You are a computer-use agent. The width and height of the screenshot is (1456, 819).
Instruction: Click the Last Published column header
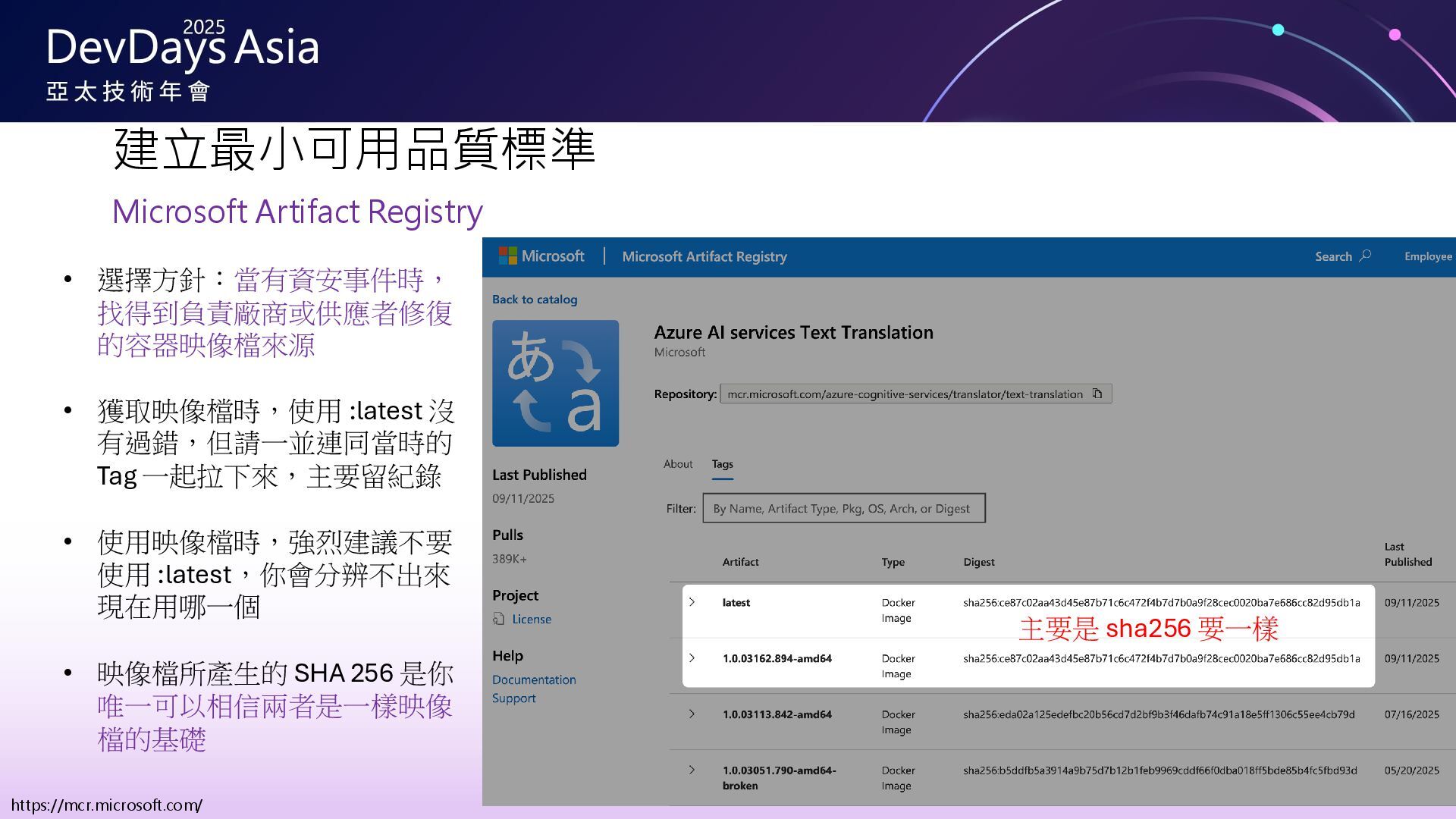1408,554
